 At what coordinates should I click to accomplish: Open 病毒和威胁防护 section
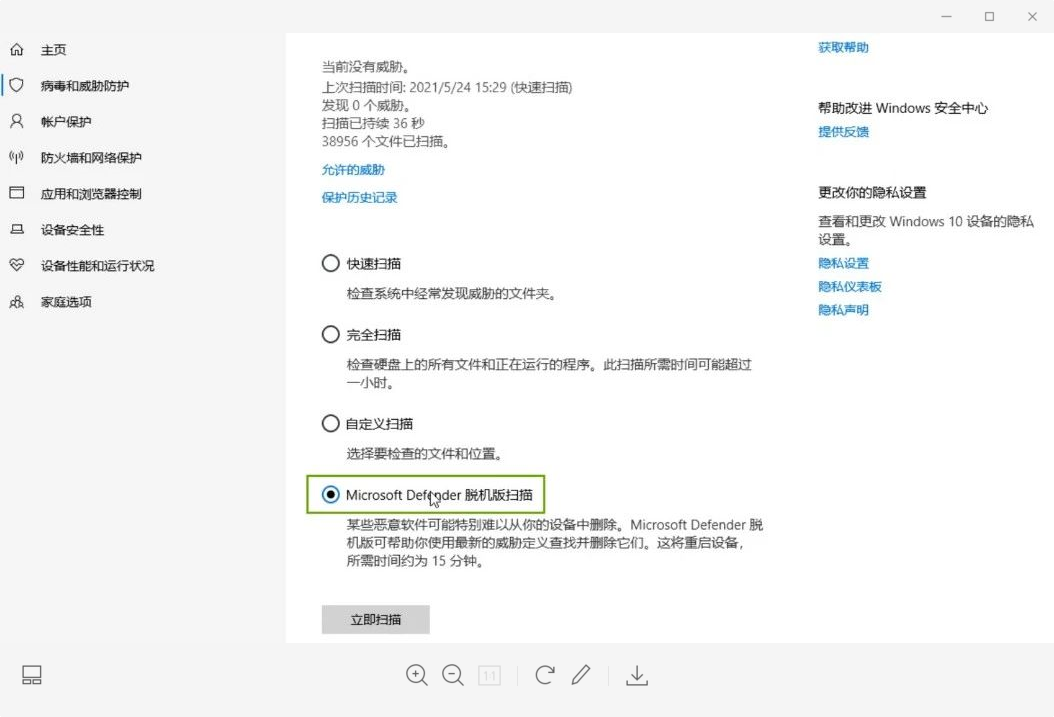click(x=85, y=85)
